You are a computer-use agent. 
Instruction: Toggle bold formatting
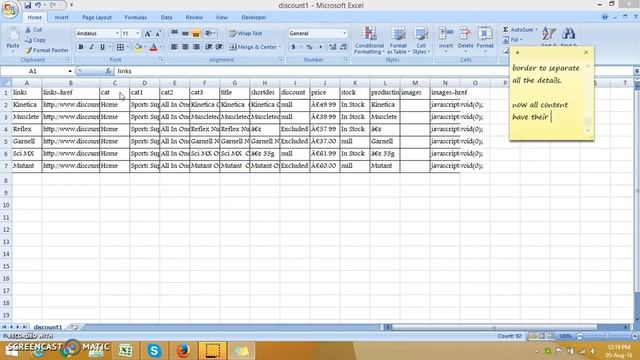pyautogui.click(x=81, y=47)
